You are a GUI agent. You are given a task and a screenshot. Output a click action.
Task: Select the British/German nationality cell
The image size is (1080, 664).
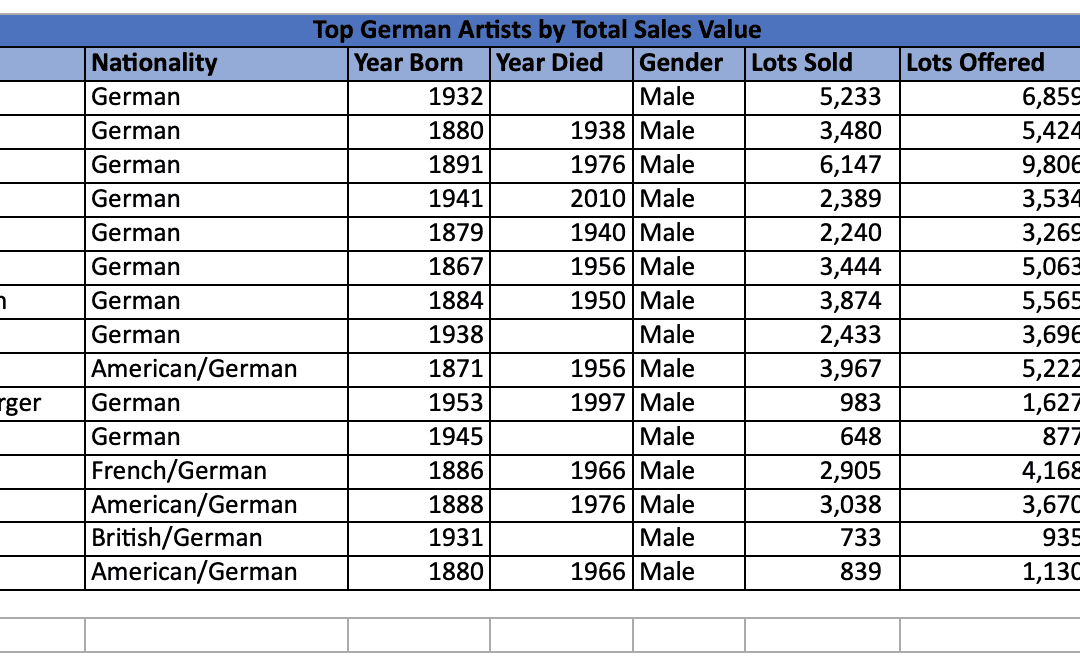(216, 538)
